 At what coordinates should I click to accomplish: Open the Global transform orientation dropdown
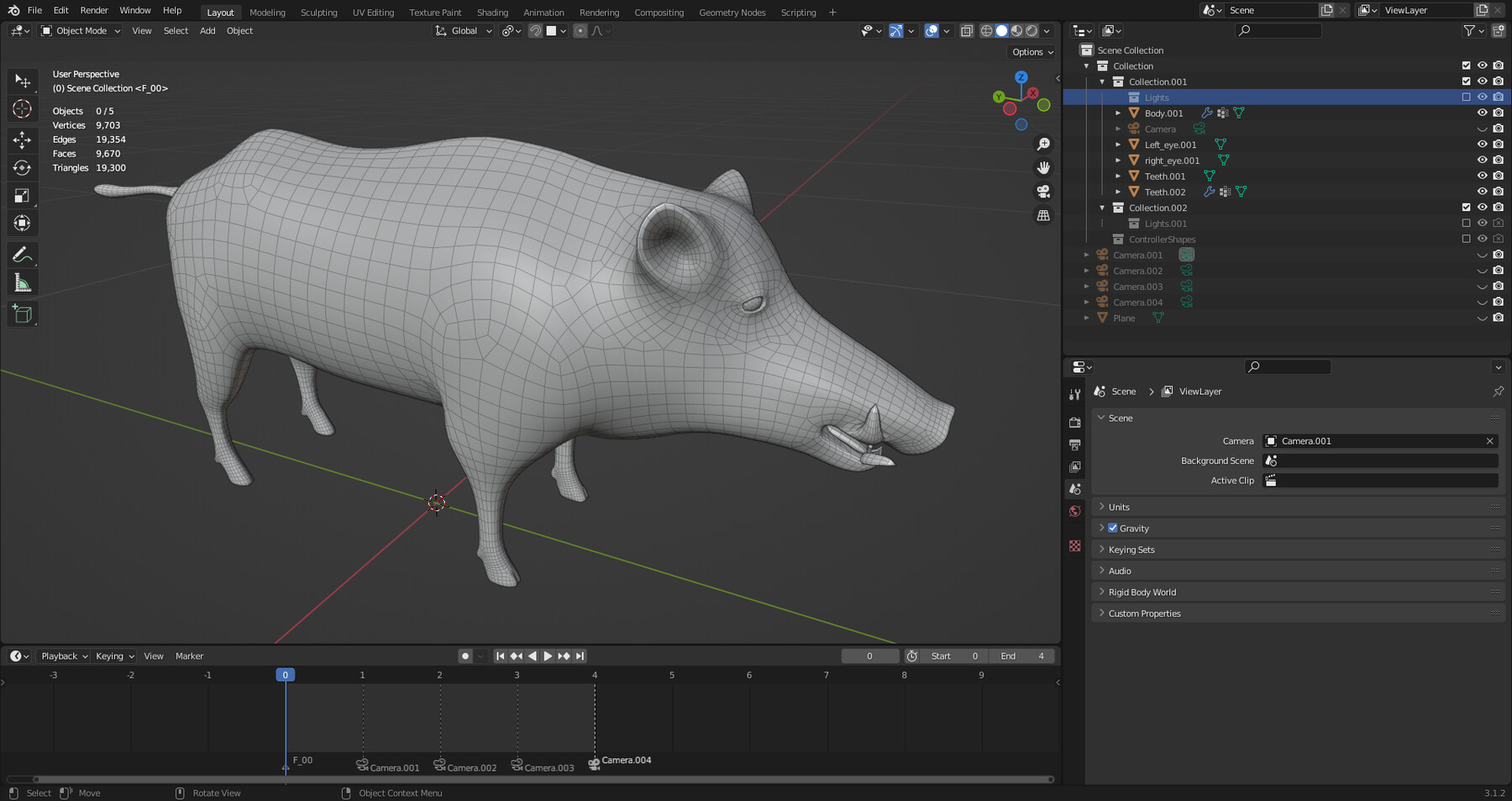point(462,30)
